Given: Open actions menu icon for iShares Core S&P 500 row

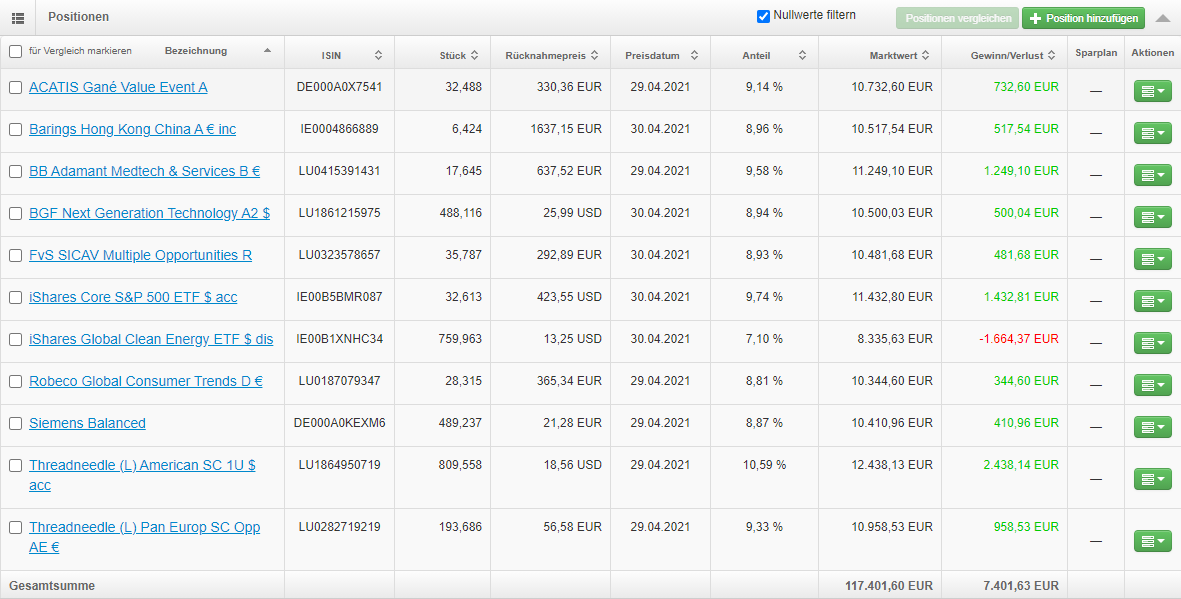Looking at the screenshot, I should click(1152, 301).
